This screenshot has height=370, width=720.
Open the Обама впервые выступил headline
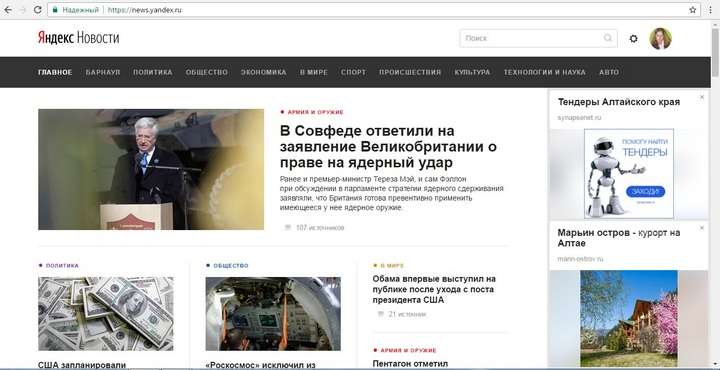[434, 290]
